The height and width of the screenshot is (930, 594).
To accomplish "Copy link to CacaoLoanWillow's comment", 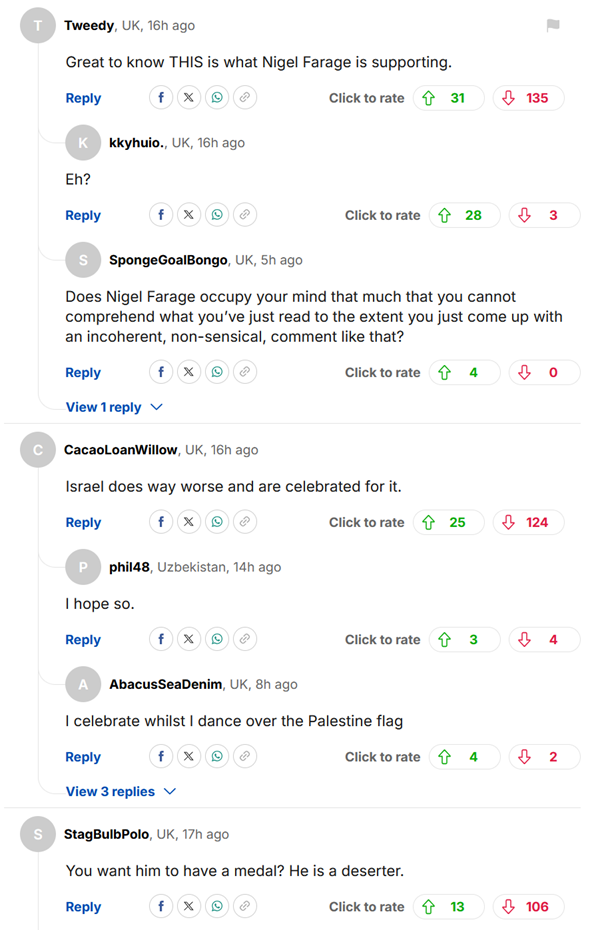I will pyautogui.click(x=244, y=522).
